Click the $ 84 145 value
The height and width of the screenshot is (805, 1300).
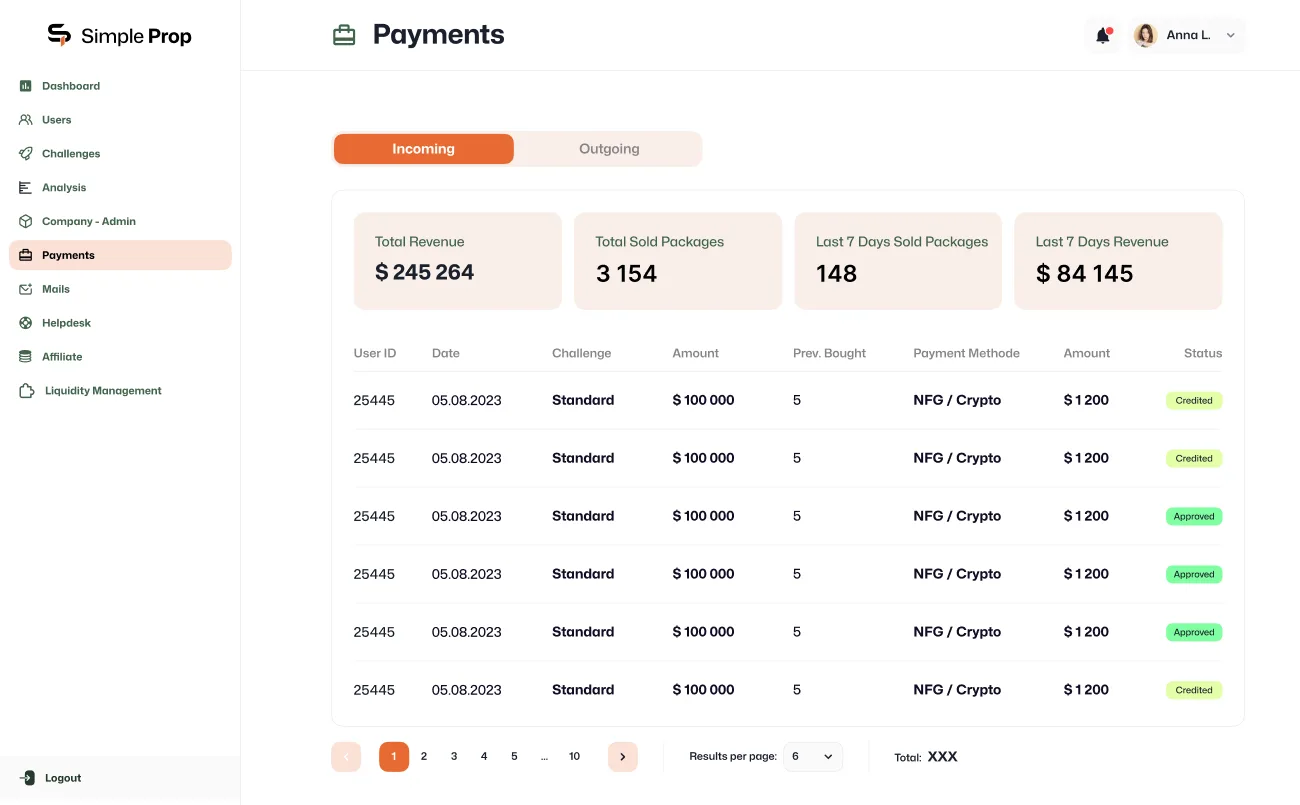pyautogui.click(x=1084, y=274)
